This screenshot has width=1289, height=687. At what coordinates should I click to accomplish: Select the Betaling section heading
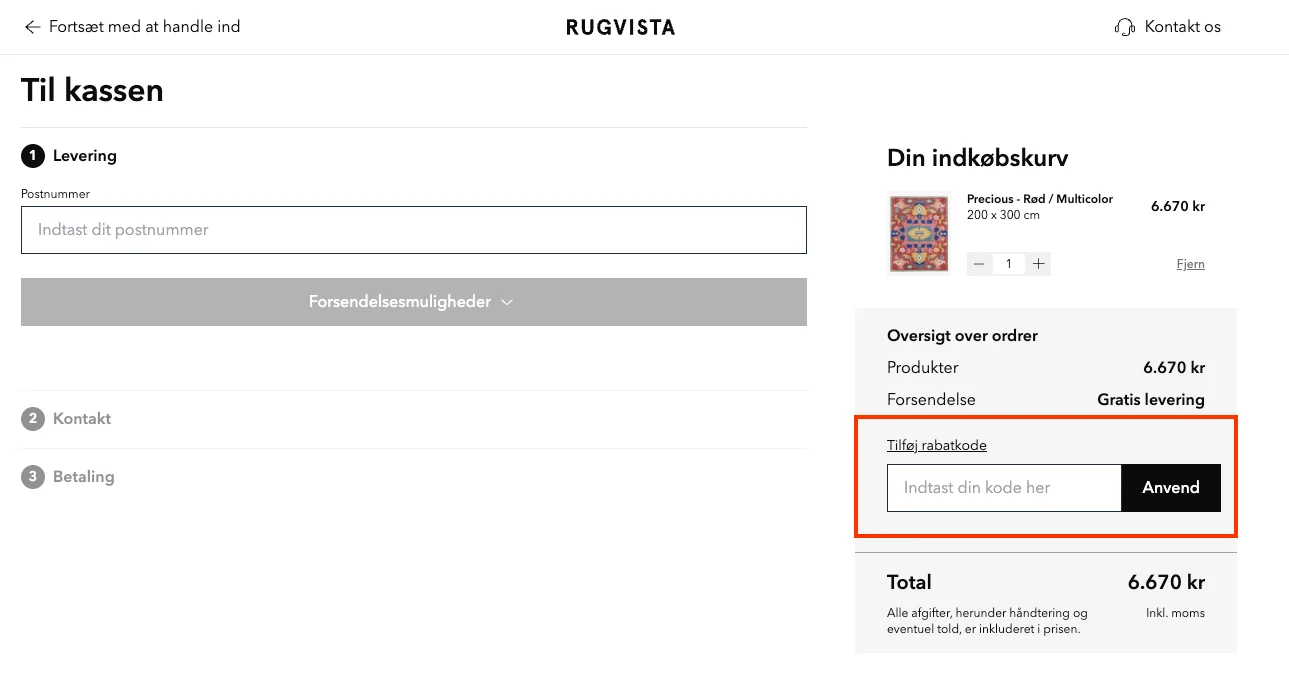pyautogui.click(x=83, y=477)
